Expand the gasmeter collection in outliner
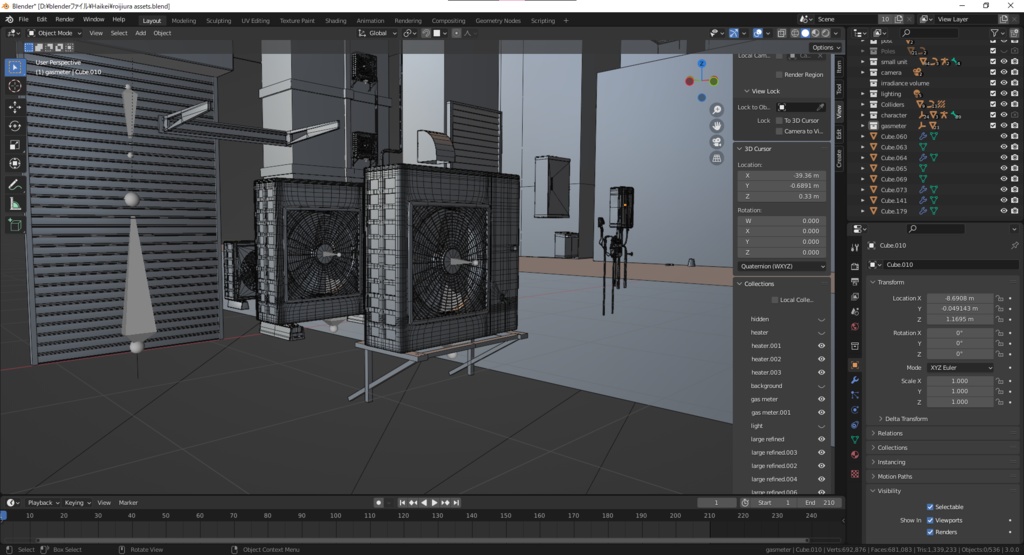 (863, 125)
